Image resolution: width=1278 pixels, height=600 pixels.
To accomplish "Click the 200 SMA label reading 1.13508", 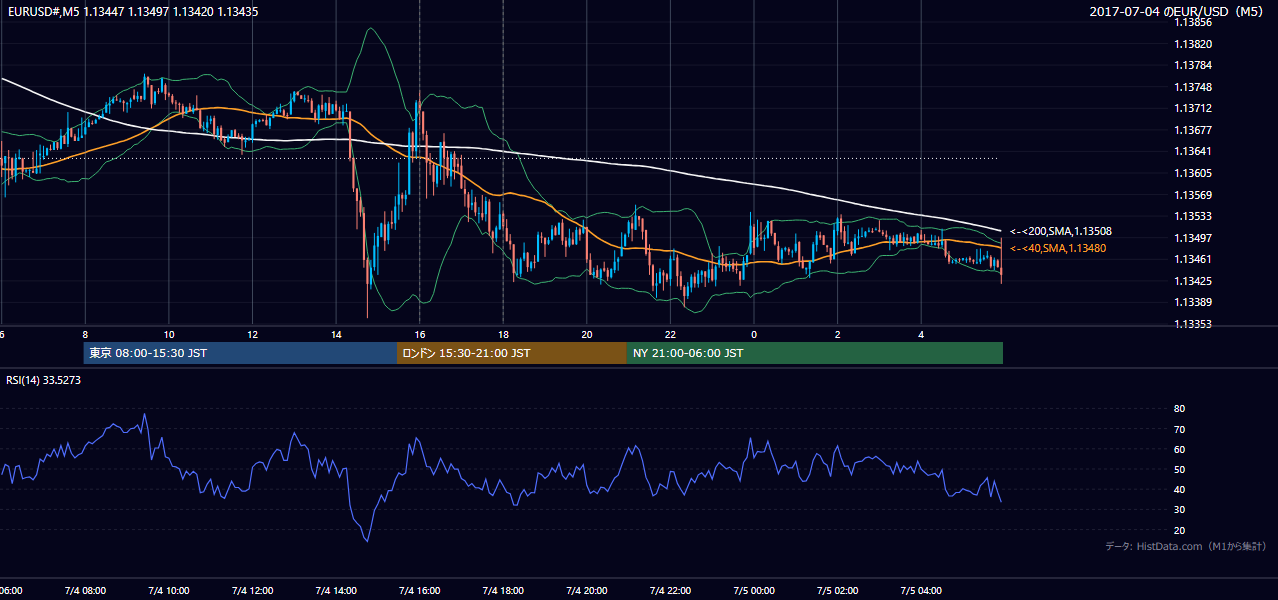I will click(1061, 231).
